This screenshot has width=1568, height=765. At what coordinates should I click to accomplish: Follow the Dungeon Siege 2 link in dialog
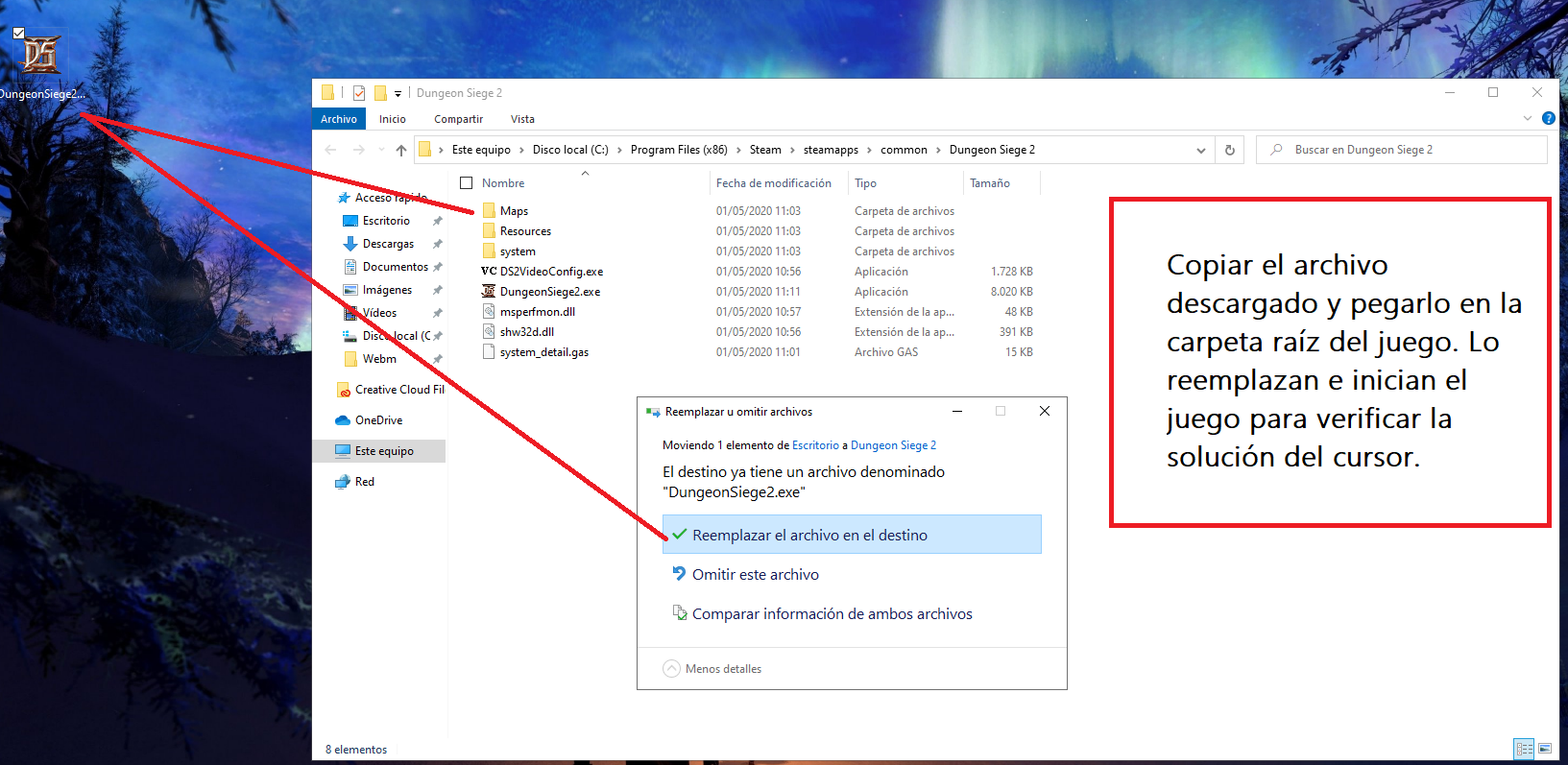893,445
